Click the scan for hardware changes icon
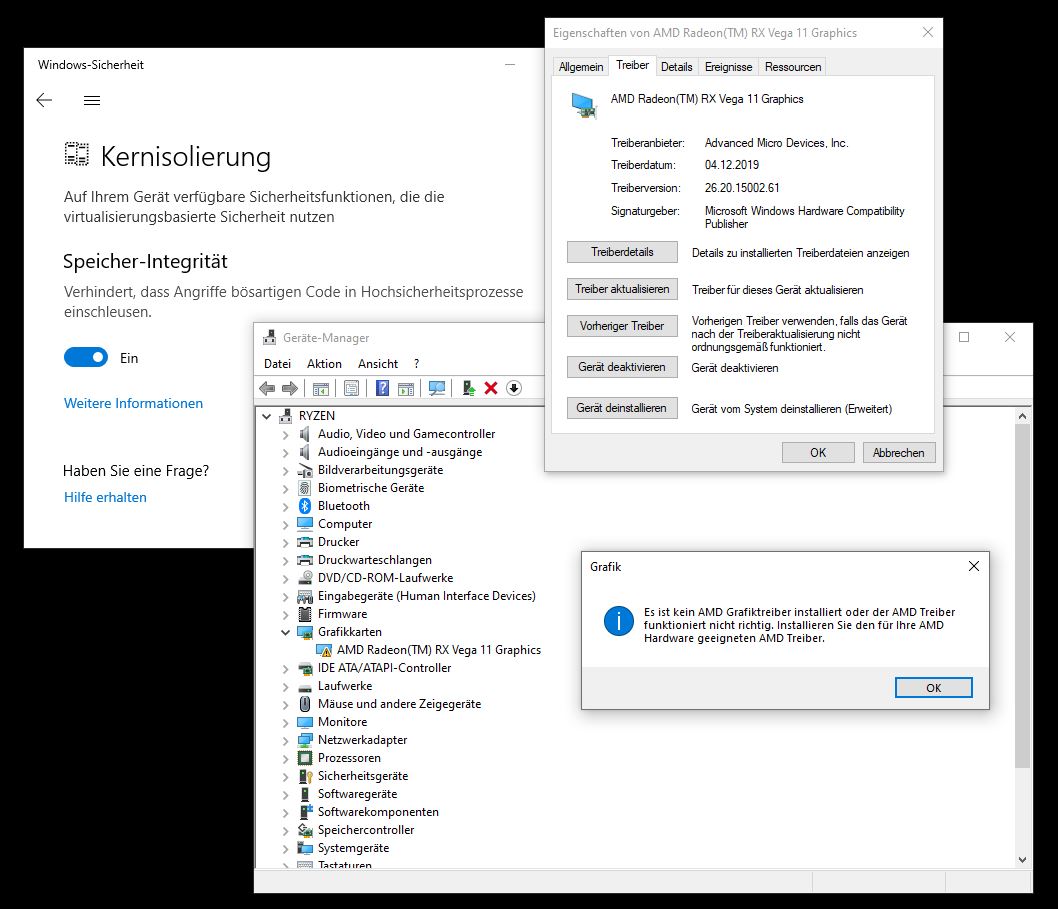This screenshot has width=1058, height=909. [437, 388]
